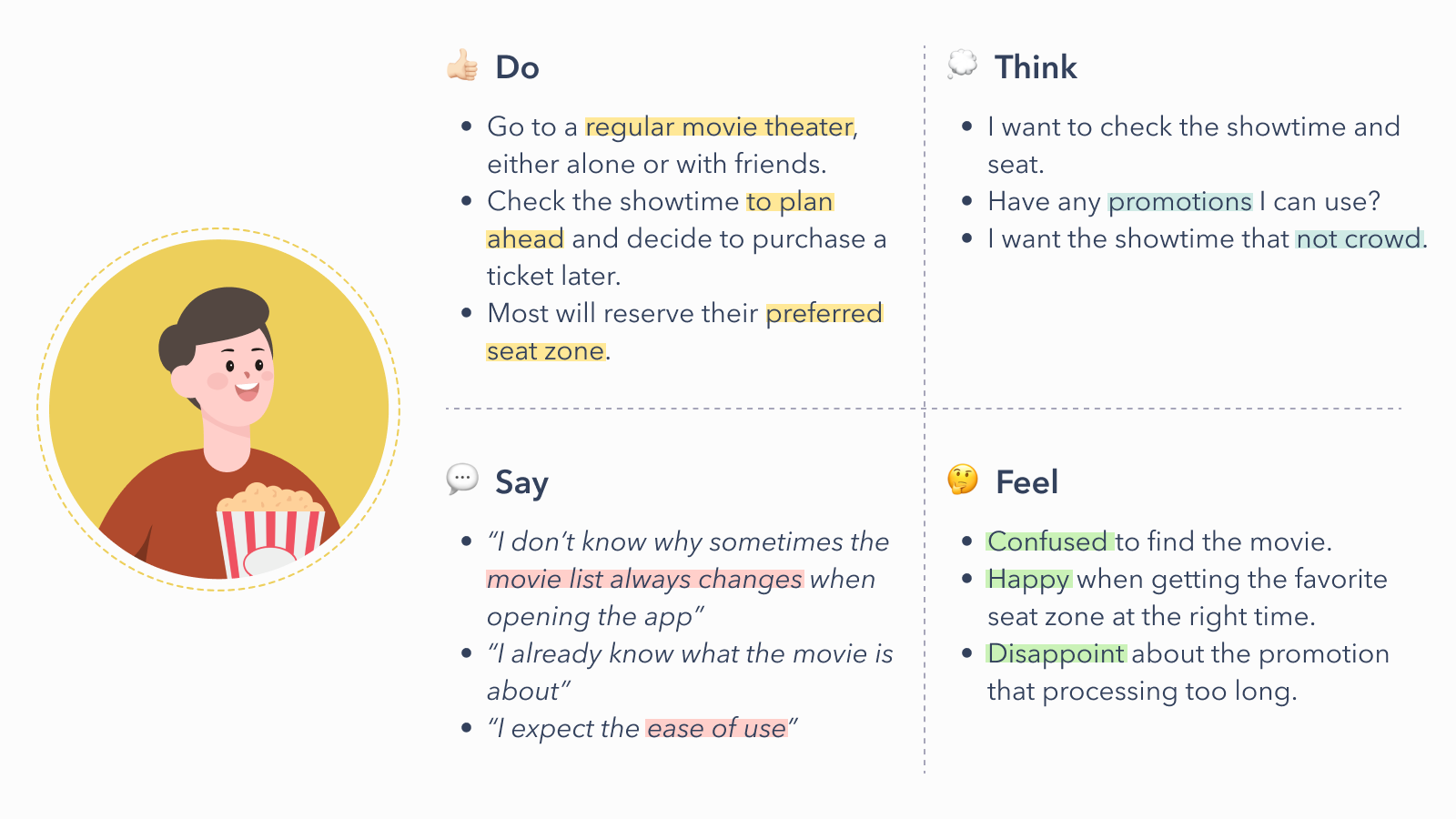Select the Say heading text
The width and height of the screenshot is (1456, 819).
point(521,482)
